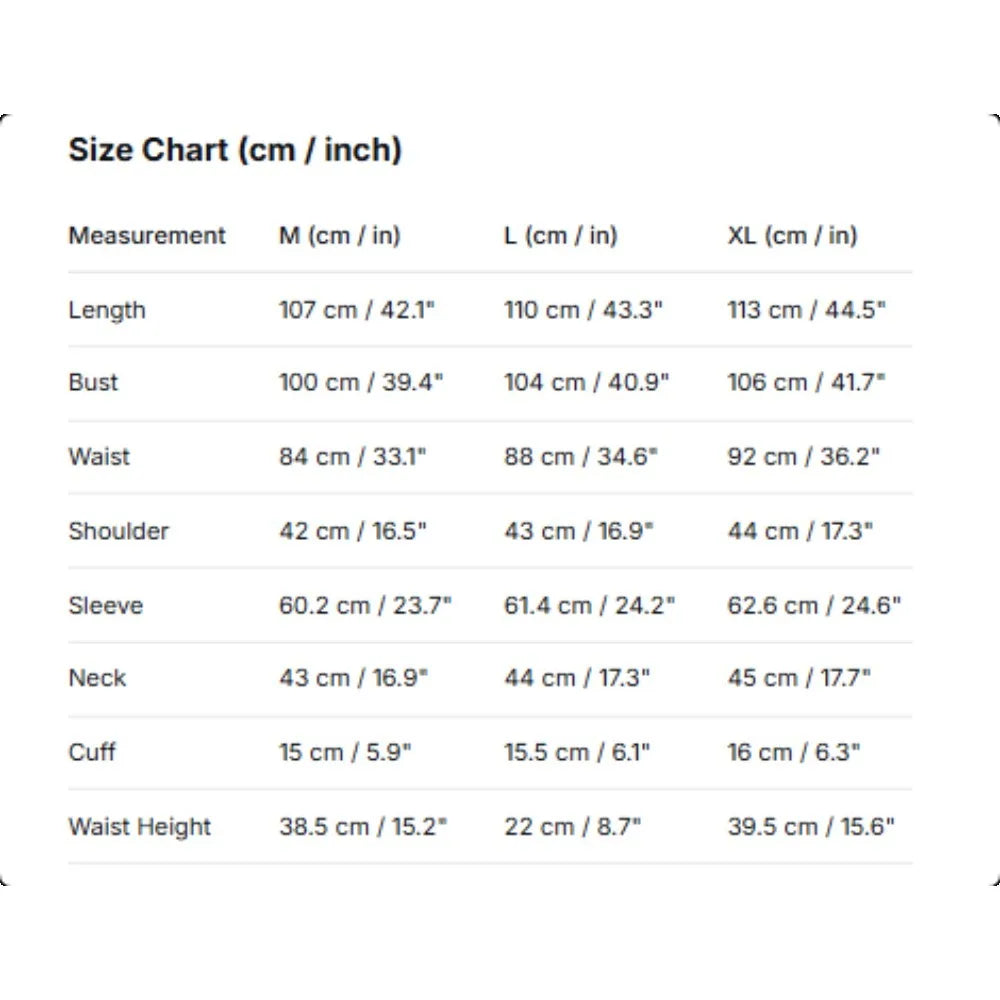Click the Shoulder row label
1000x1000 pixels.
point(119,531)
